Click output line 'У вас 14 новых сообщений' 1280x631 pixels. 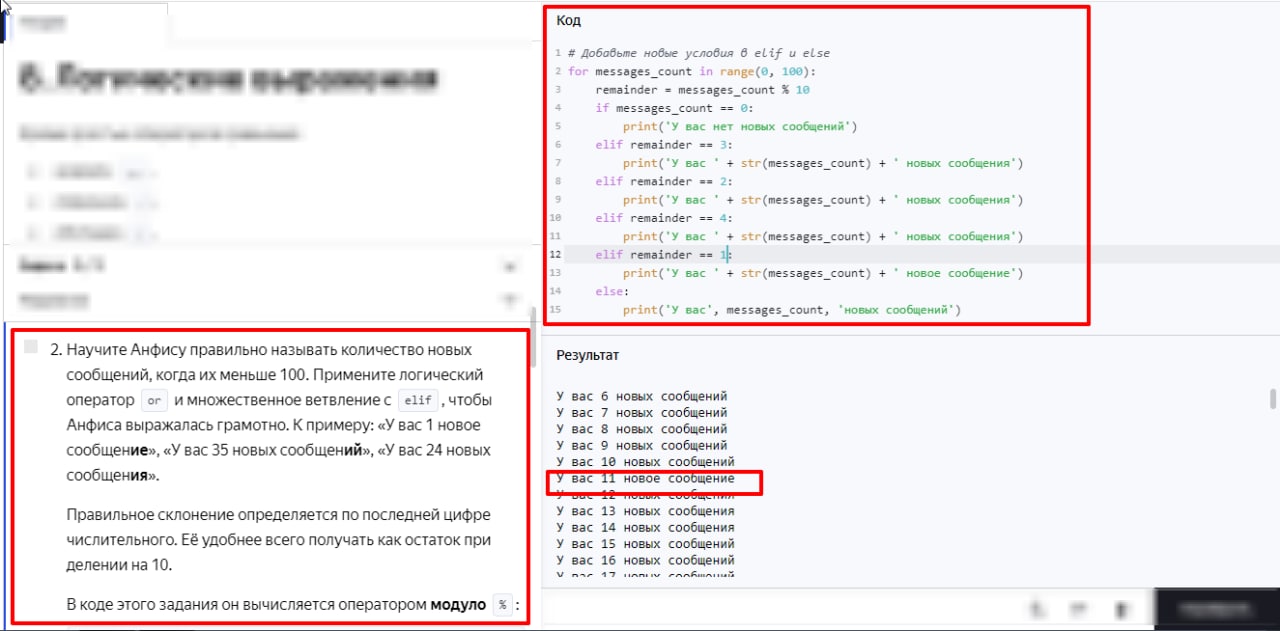click(646, 527)
